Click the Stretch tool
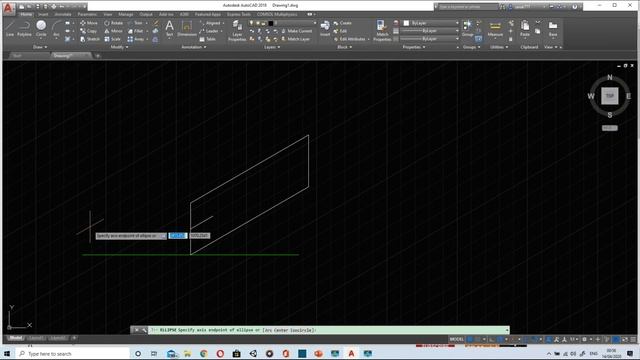Viewport: 640px width, 360px height. 90,39
